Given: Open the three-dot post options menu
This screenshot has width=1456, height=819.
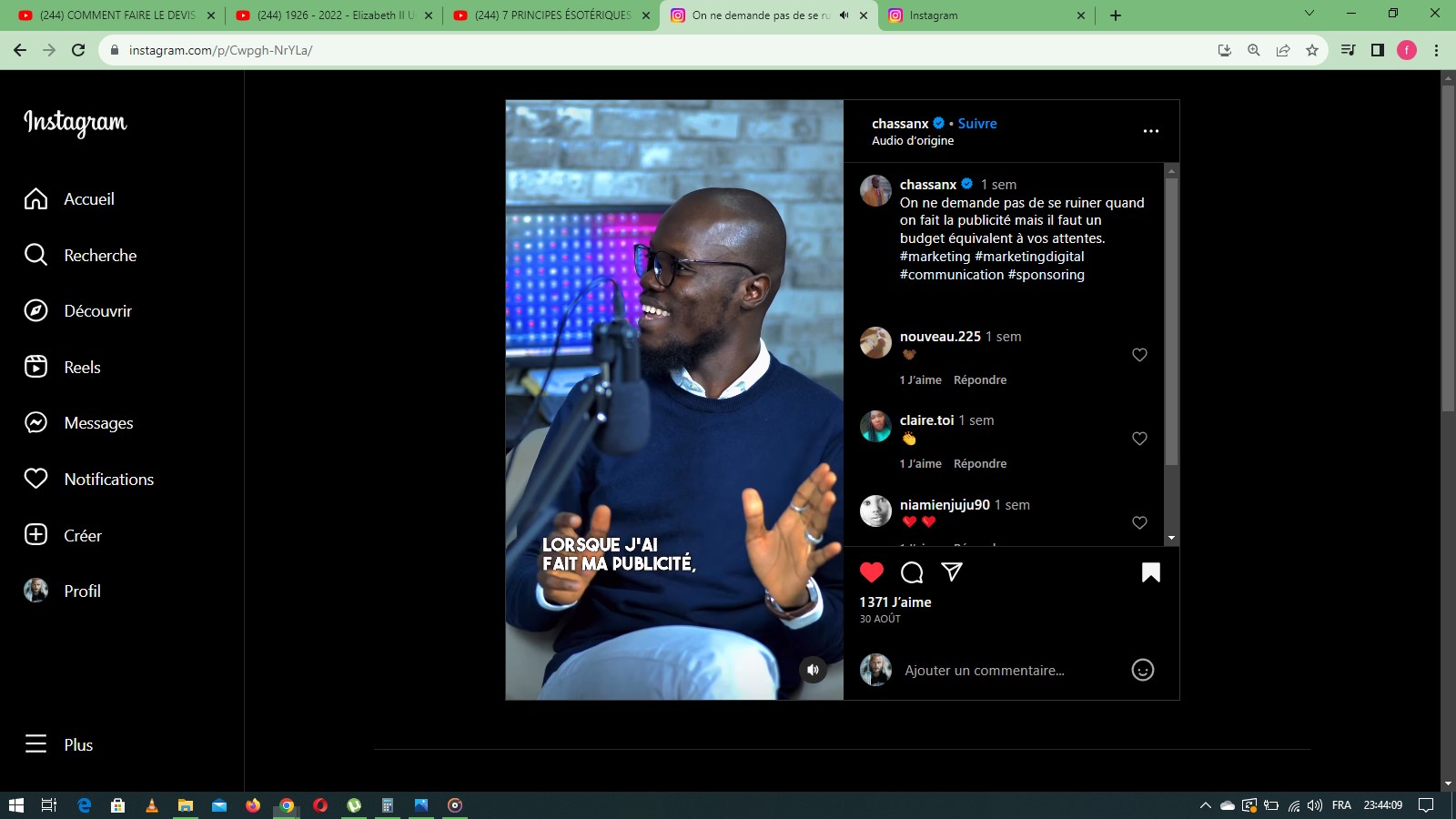Looking at the screenshot, I should click(1150, 131).
